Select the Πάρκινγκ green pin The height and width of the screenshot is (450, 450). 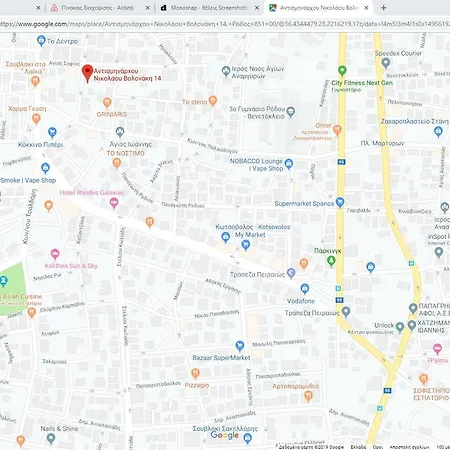pos(331,261)
